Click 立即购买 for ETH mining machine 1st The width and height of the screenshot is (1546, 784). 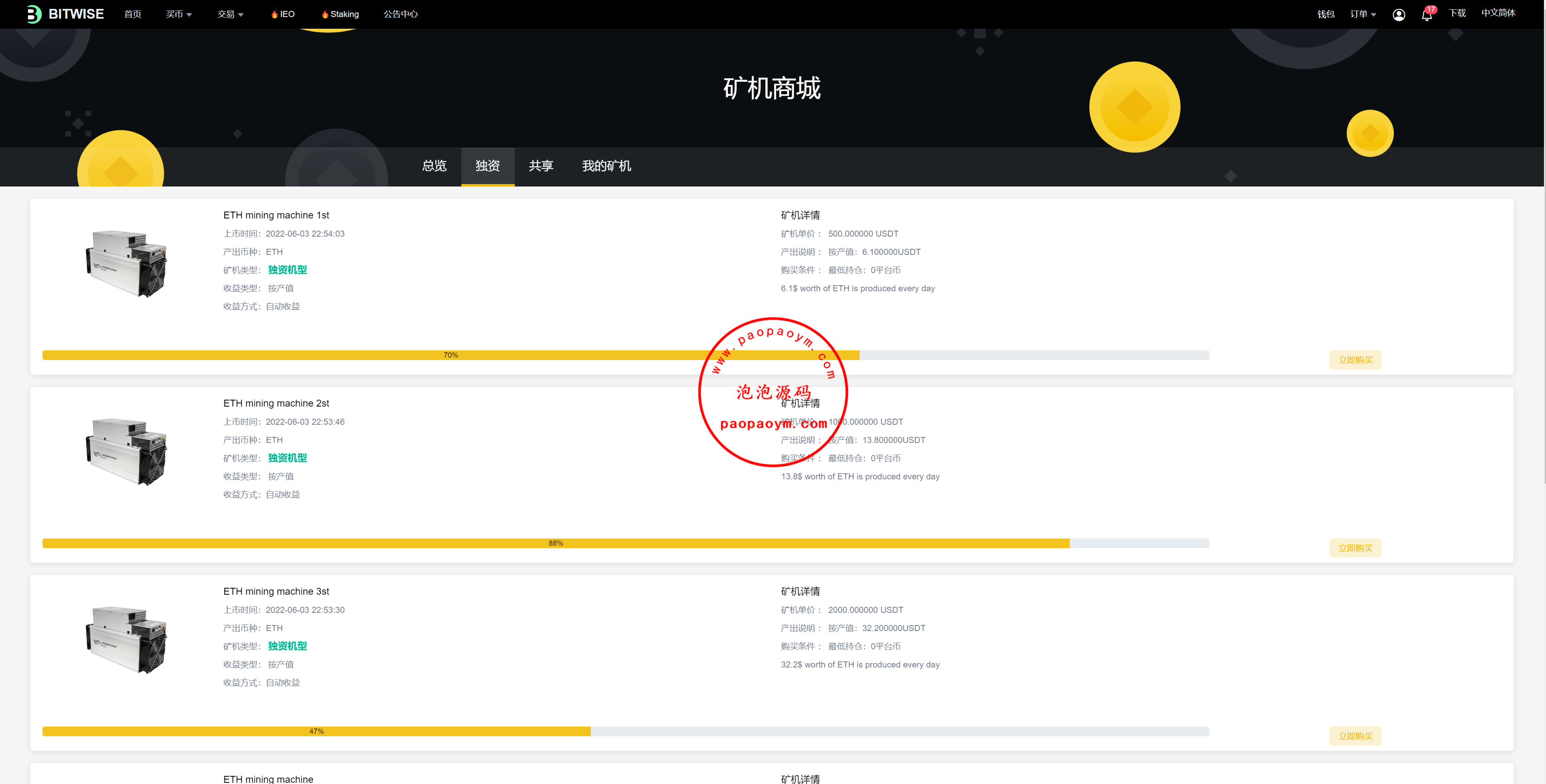click(x=1355, y=360)
